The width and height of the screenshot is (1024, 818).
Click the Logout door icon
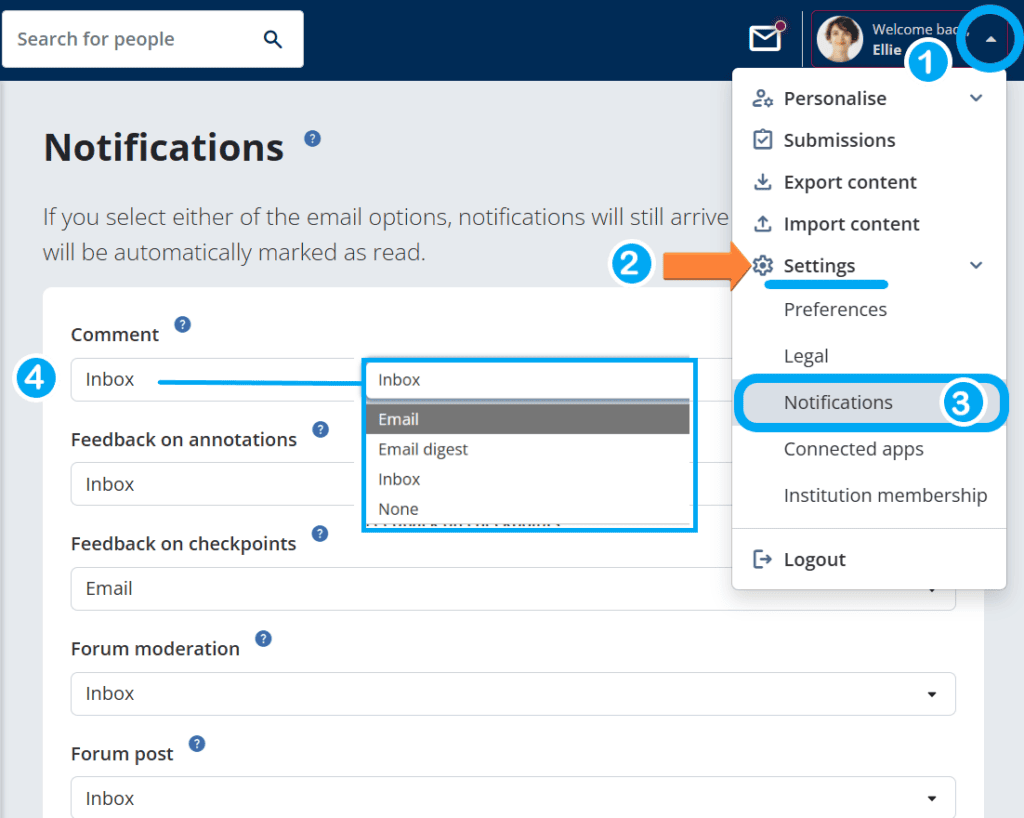pos(762,559)
